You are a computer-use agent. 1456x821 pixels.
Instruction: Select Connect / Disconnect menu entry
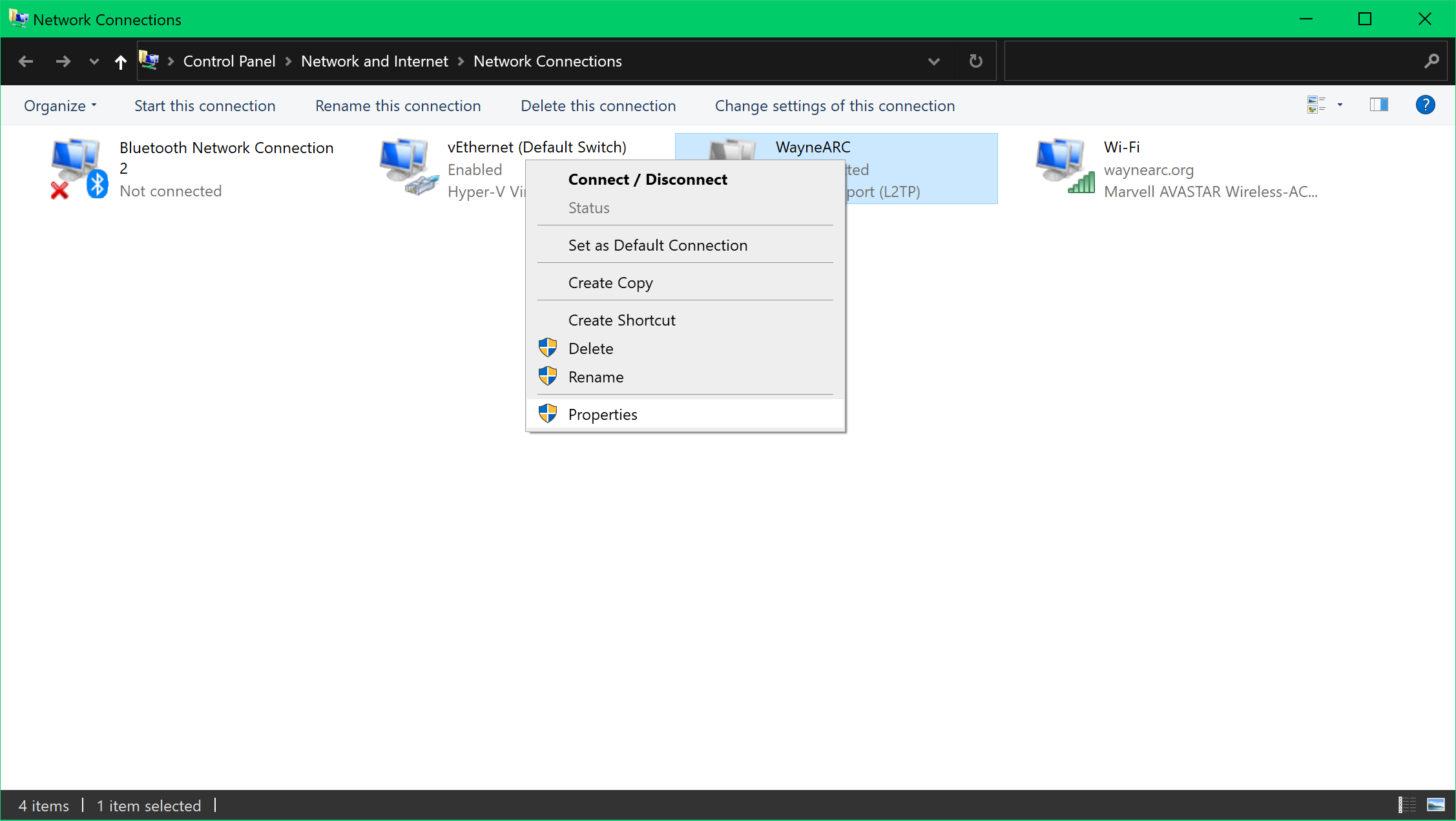pyautogui.click(x=647, y=180)
